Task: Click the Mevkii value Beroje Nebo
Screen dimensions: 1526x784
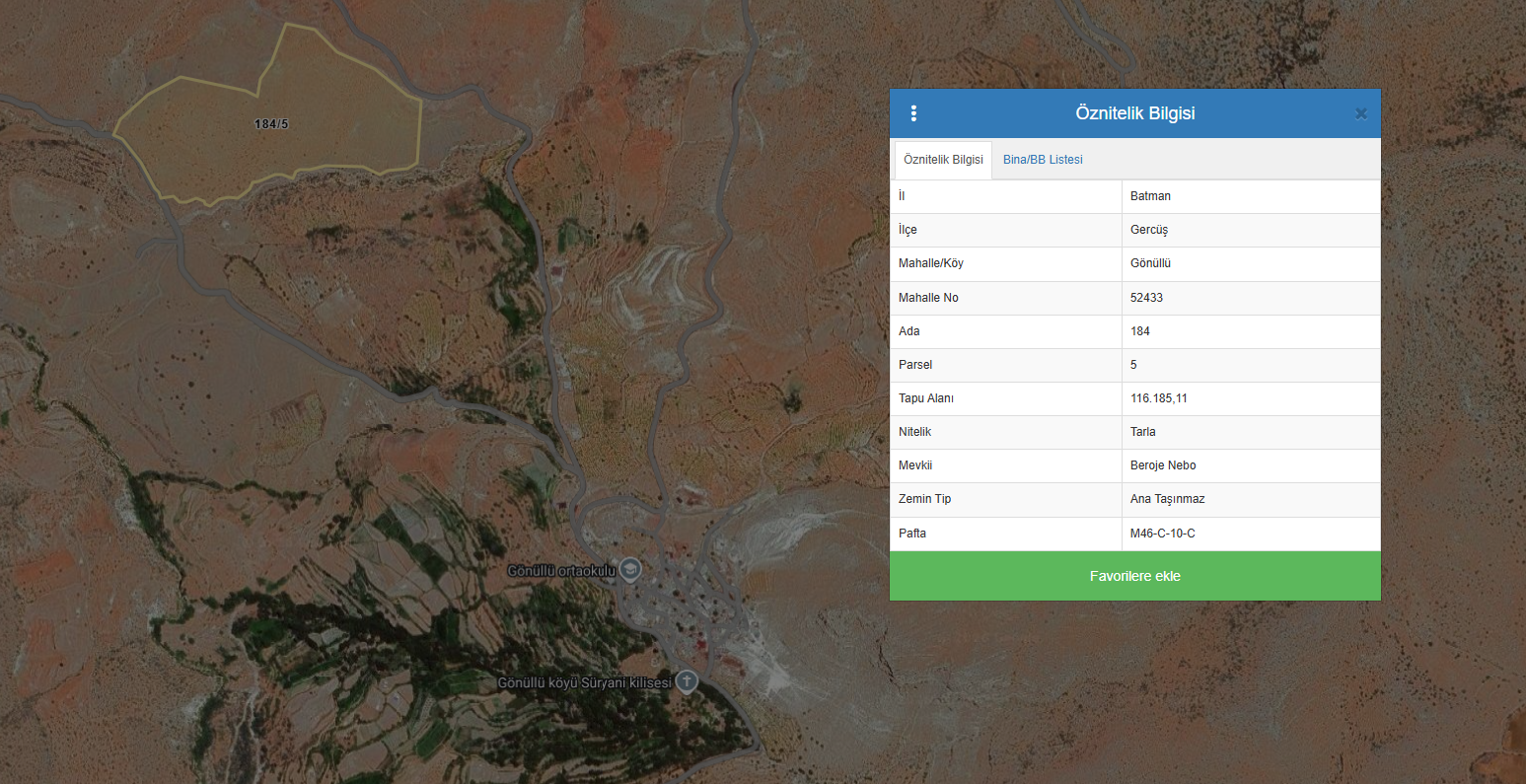Action: pos(1163,465)
